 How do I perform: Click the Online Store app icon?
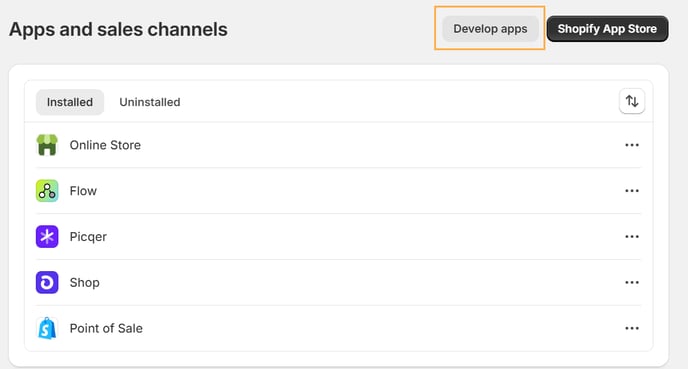47,145
